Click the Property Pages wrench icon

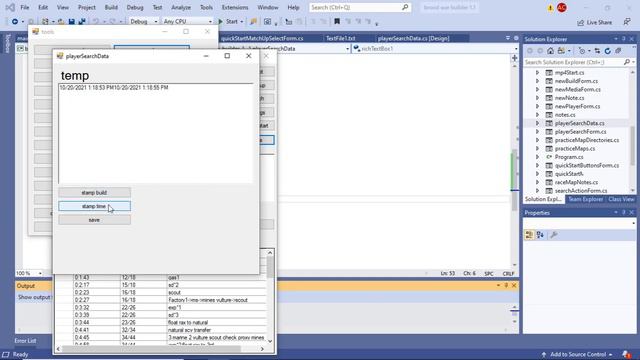[554, 235]
